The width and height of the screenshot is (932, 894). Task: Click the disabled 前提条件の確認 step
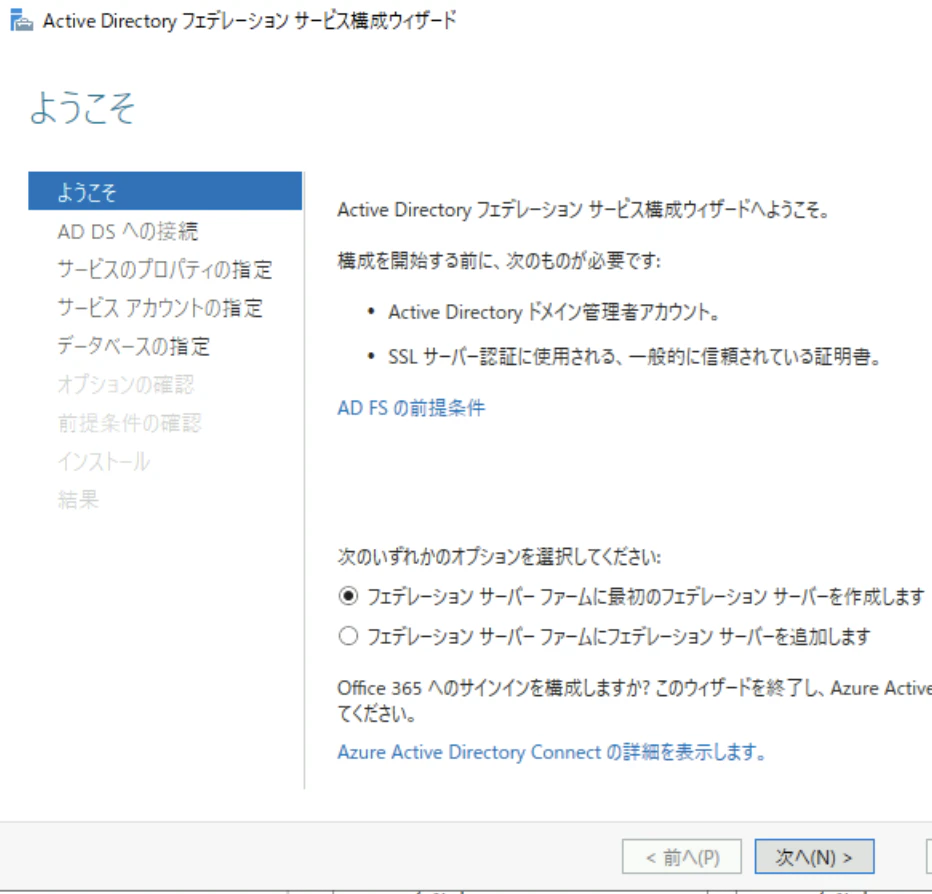click(130, 423)
